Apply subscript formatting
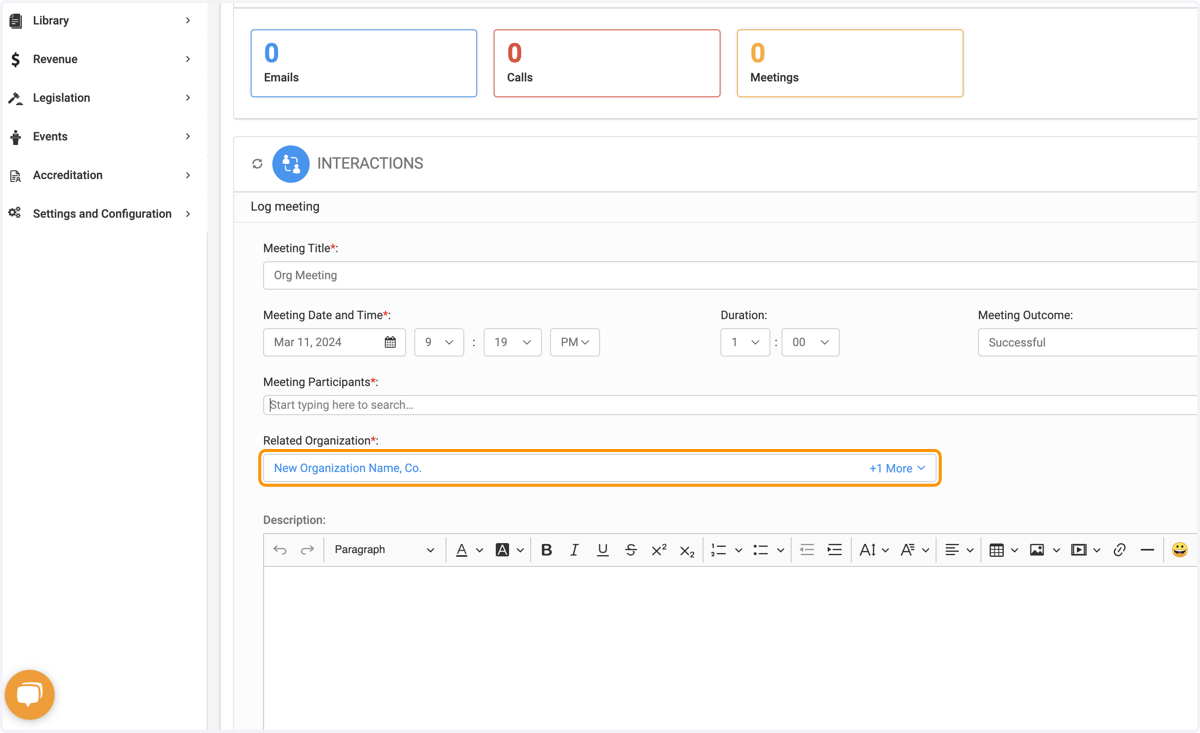Screen dimensions: 1200x733 coord(687,550)
